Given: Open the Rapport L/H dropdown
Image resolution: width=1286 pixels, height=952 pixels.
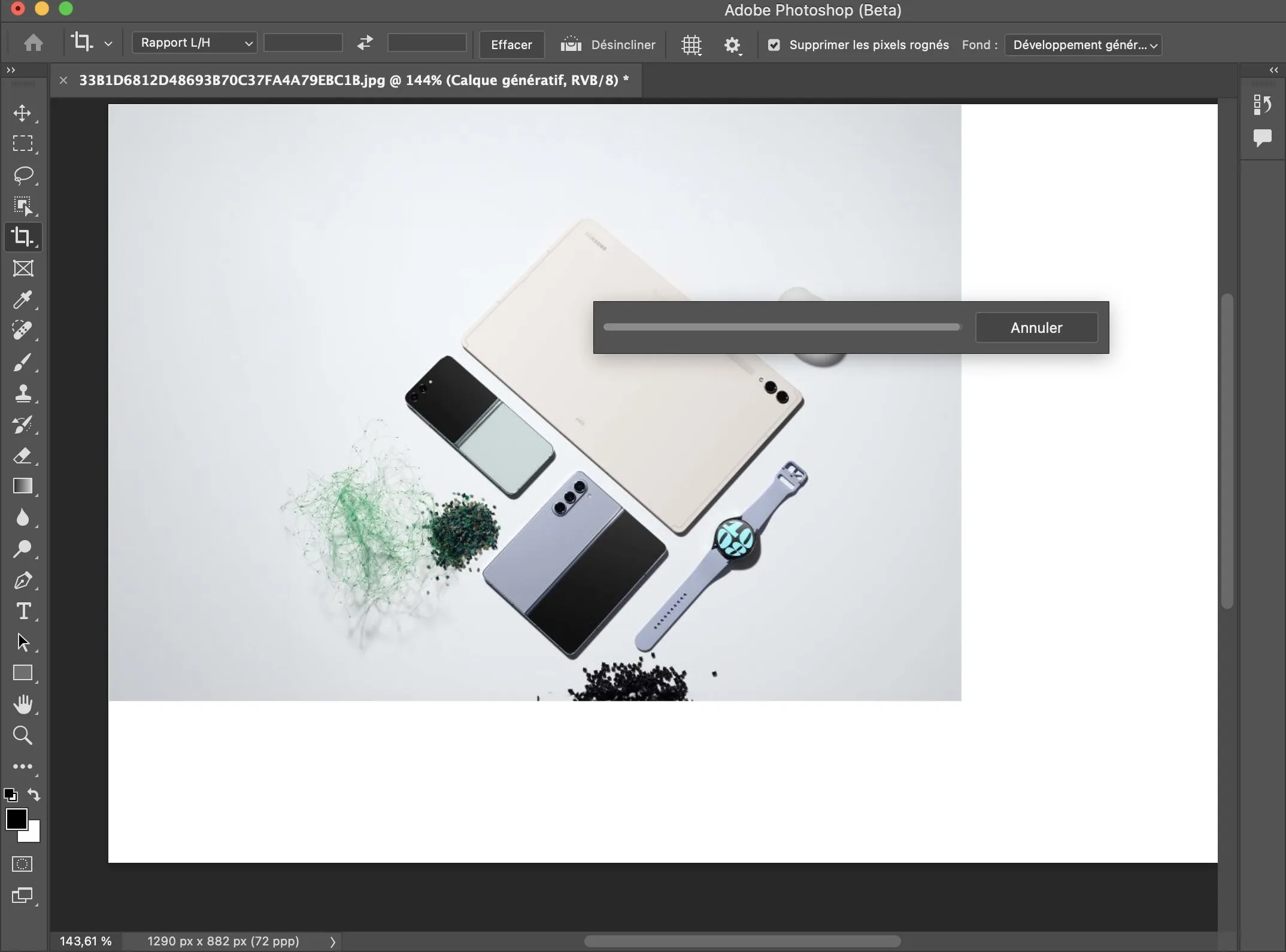Looking at the screenshot, I should 195,43.
